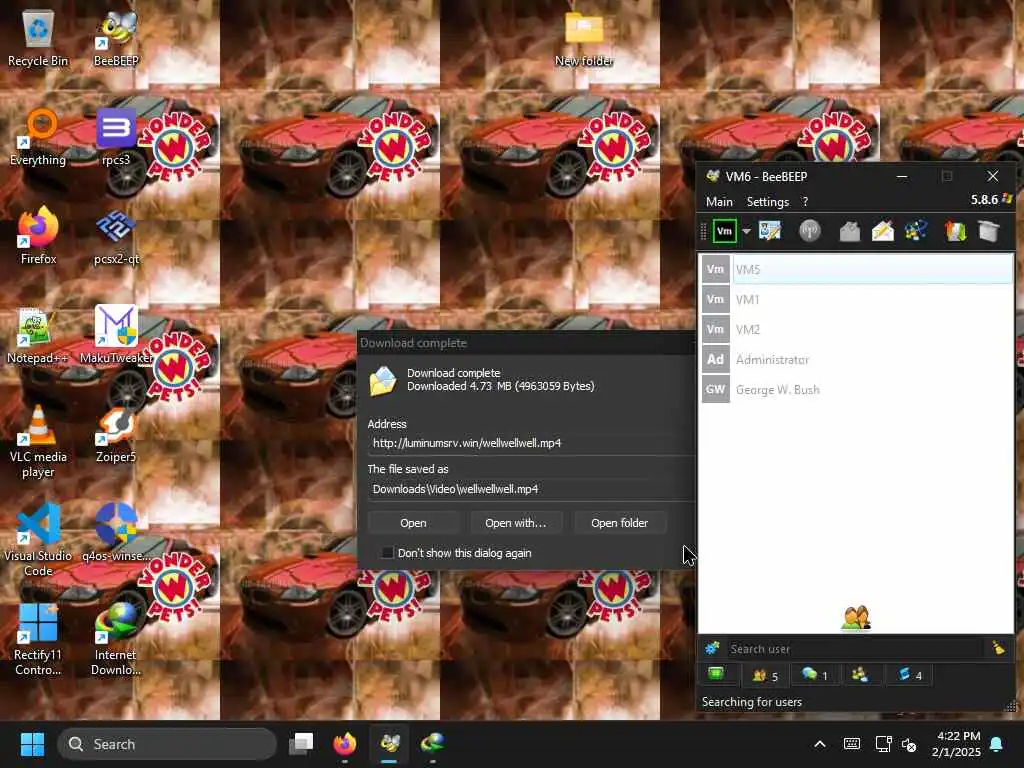Expand the hidden system tray icons chevron
This screenshot has width=1024, height=768.
(820, 744)
